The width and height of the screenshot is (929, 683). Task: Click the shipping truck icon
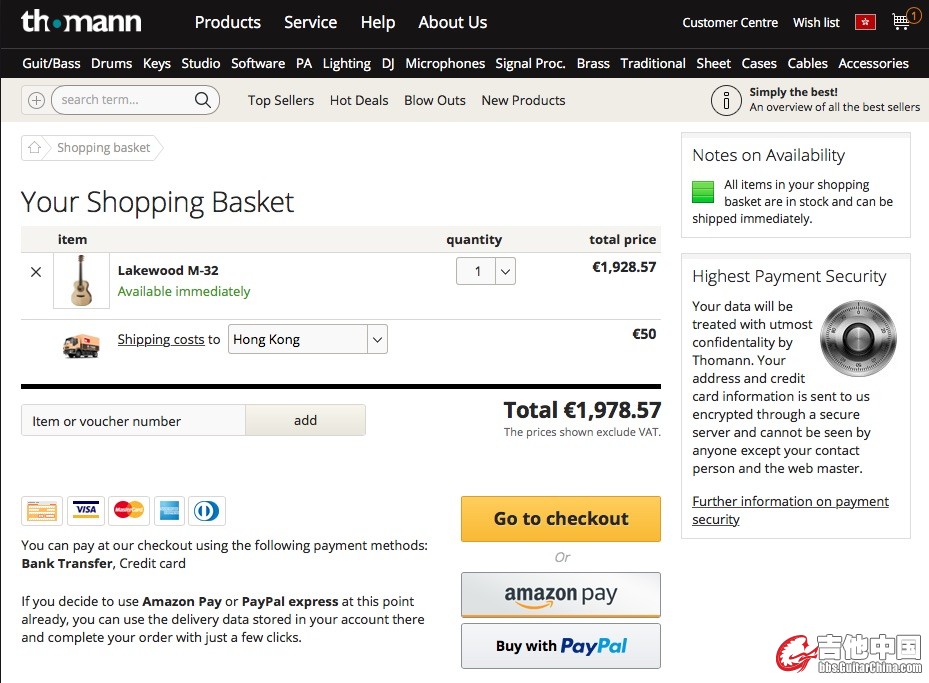[x=81, y=344]
